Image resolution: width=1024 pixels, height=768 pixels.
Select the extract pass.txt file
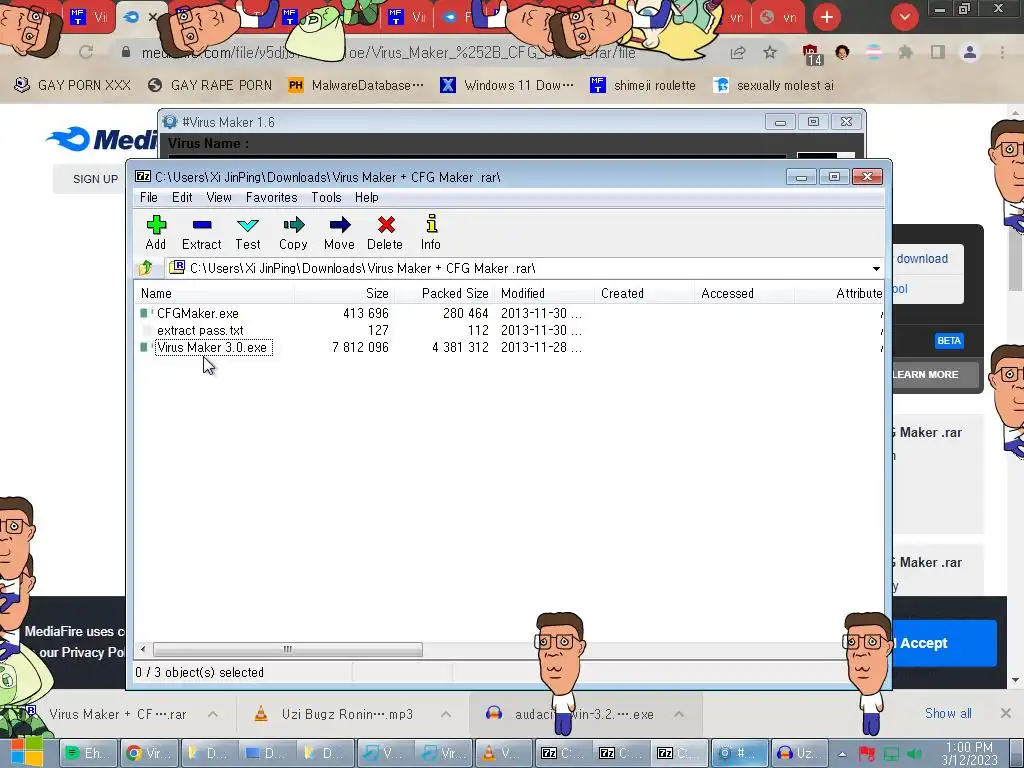200,330
